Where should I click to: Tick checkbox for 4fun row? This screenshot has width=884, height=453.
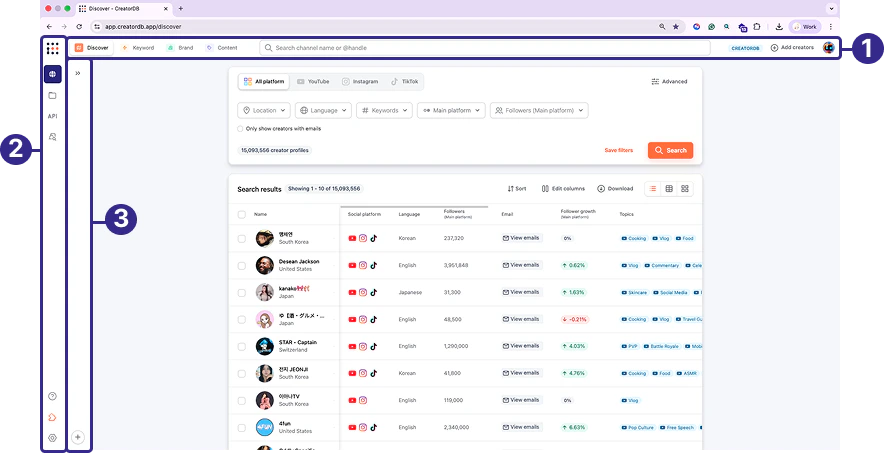[x=242, y=428]
